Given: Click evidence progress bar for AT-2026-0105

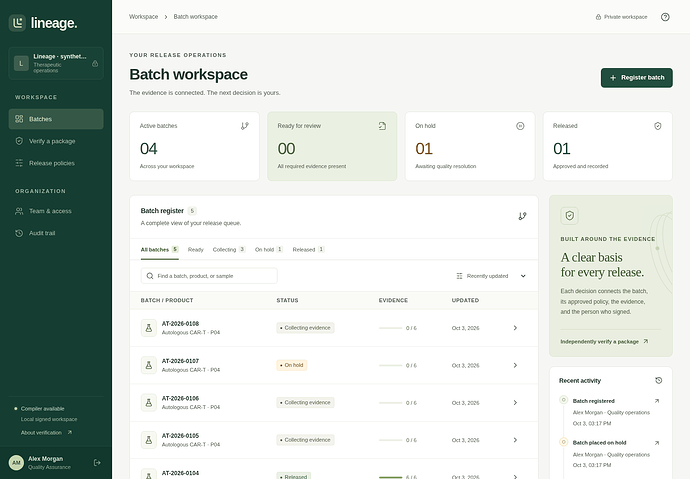Looking at the screenshot, I should click(390, 440).
